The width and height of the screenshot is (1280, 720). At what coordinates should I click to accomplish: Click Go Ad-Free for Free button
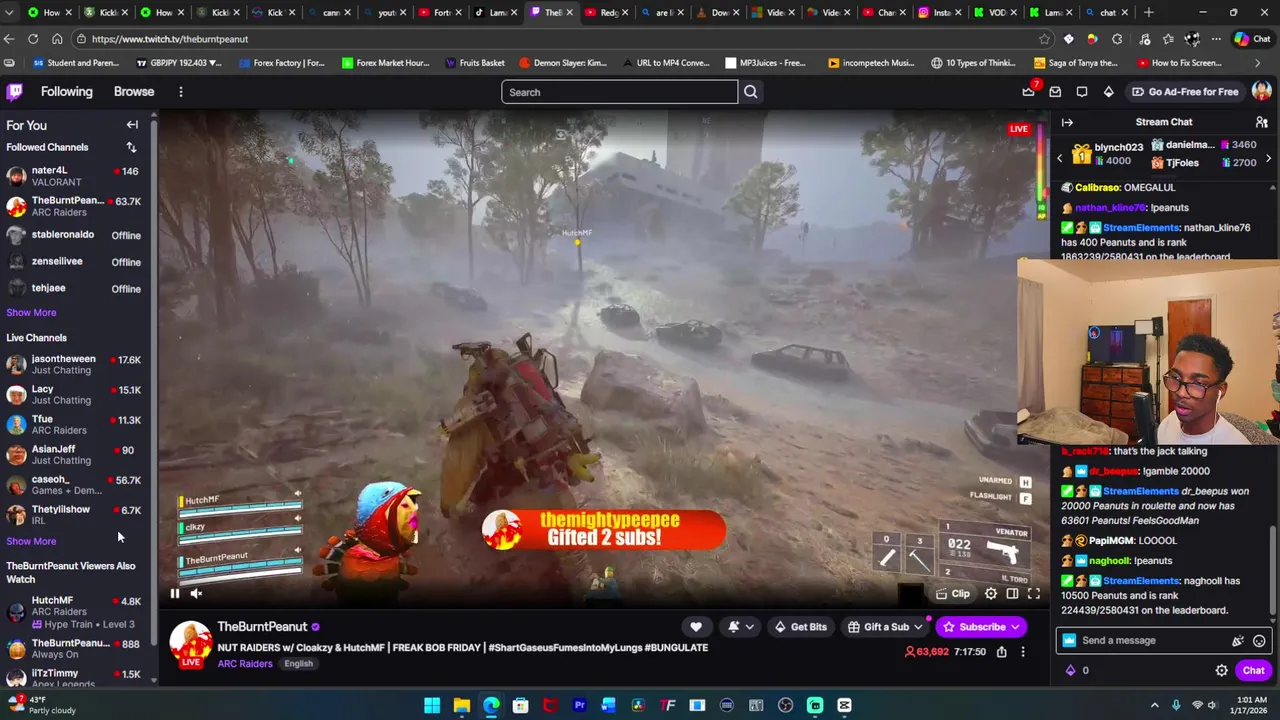coord(1185,92)
